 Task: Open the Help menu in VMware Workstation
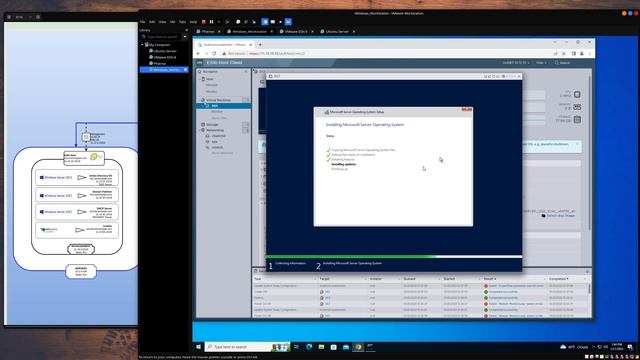tap(193, 22)
